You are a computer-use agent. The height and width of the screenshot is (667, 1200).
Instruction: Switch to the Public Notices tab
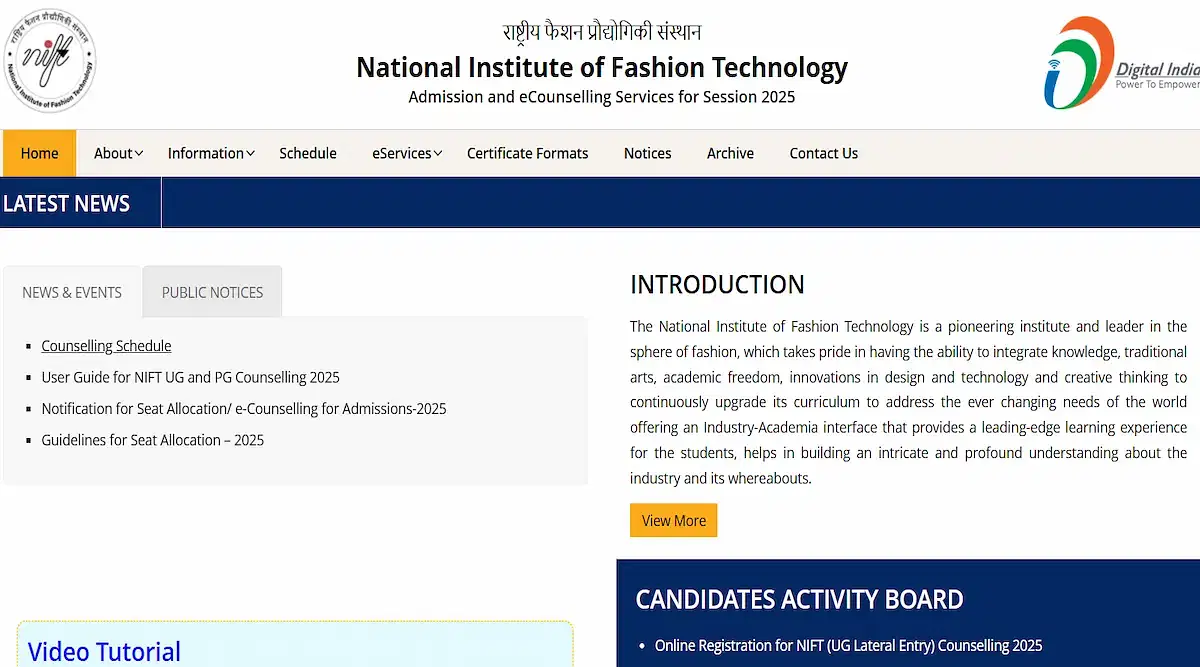pos(212,292)
